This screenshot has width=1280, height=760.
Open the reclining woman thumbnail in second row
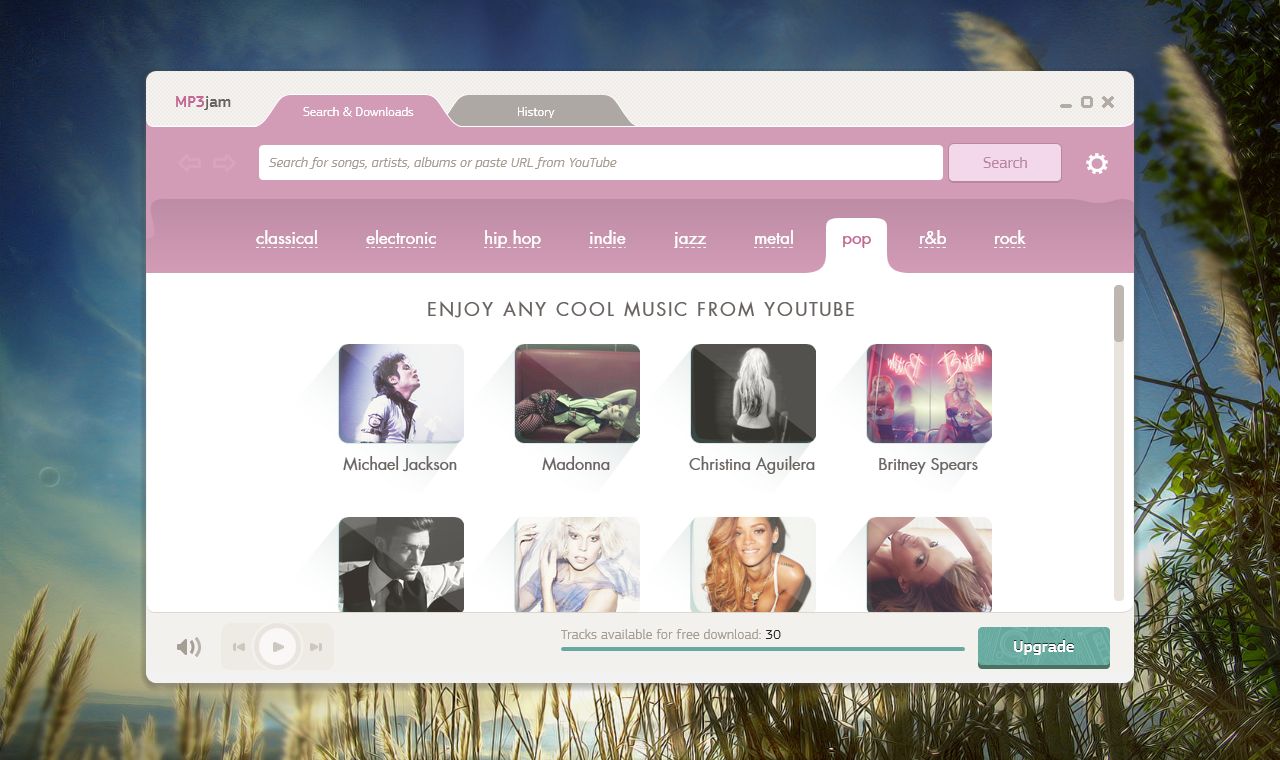click(x=929, y=564)
